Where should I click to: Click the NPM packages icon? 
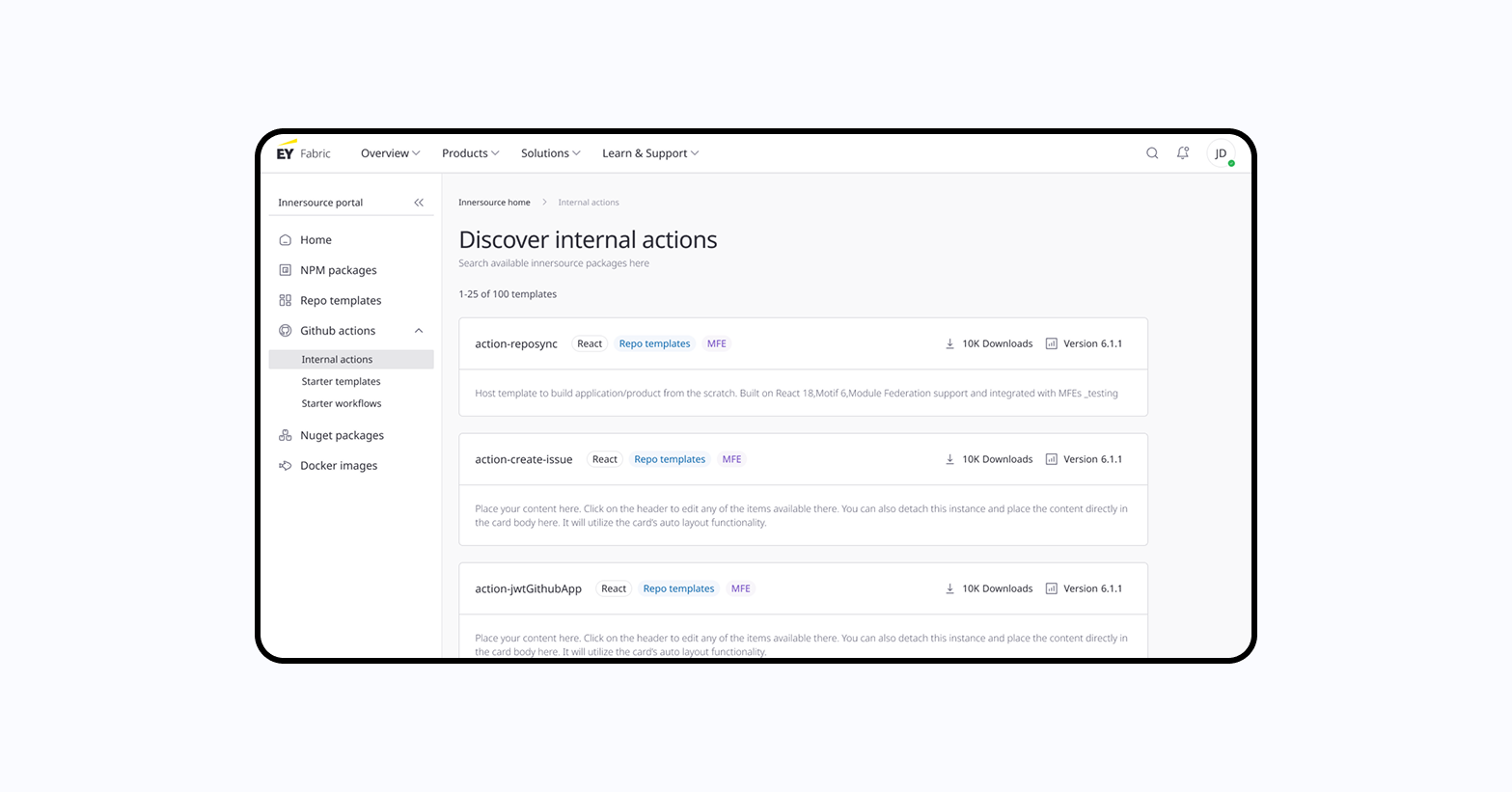click(x=286, y=270)
